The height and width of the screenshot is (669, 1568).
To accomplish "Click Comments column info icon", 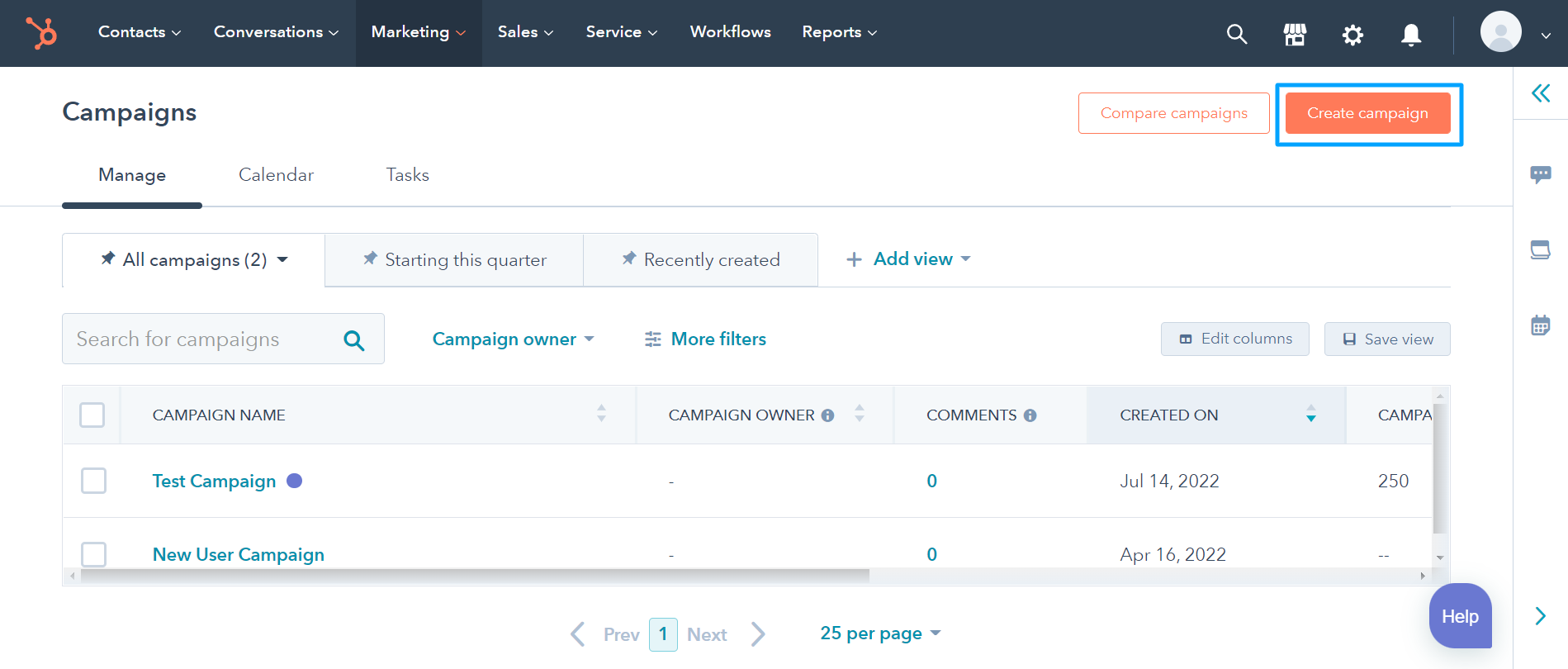I will [1030, 415].
